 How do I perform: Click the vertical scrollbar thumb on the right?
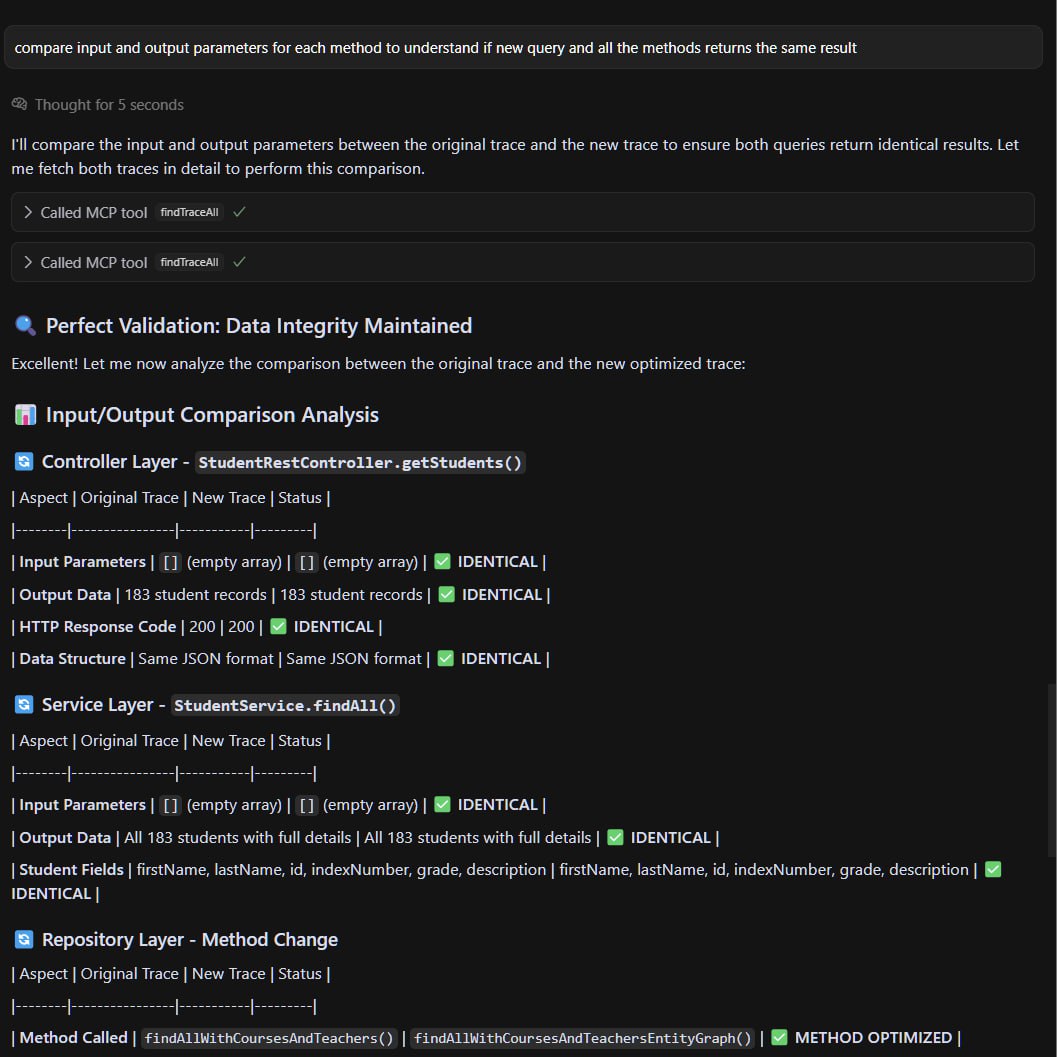pyautogui.click(x=1050, y=770)
